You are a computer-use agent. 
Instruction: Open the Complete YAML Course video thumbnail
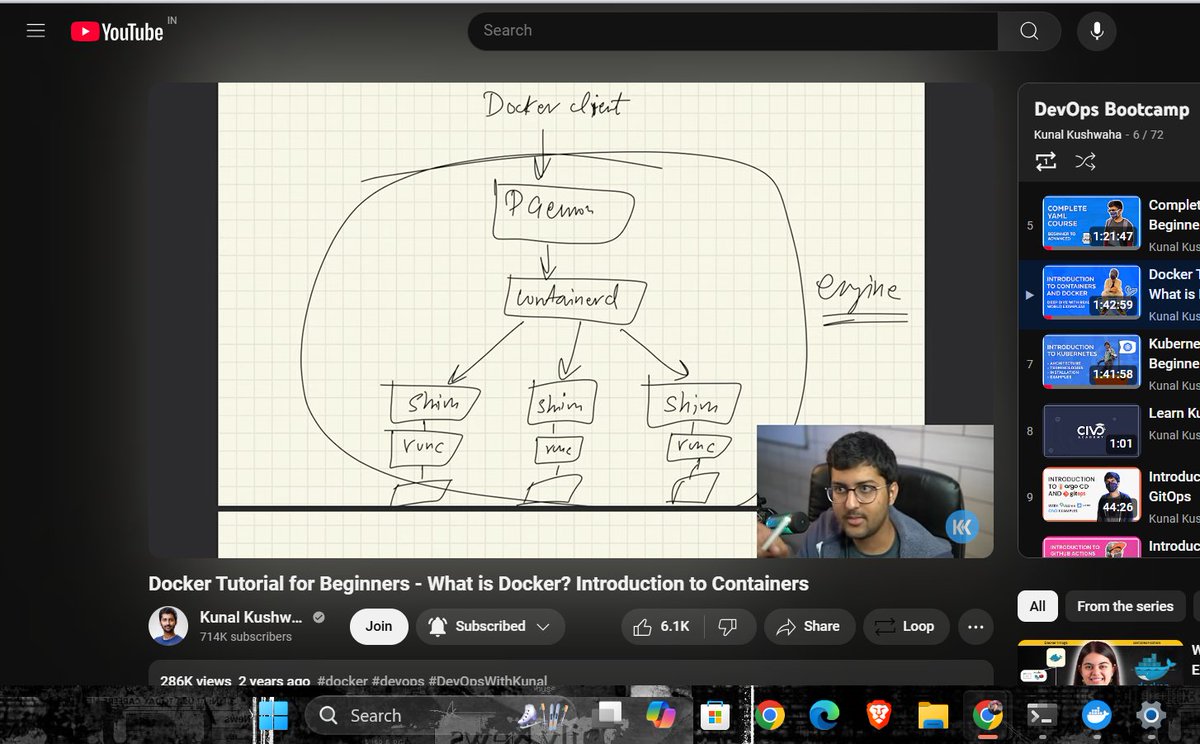click(x=1091, y=223)
